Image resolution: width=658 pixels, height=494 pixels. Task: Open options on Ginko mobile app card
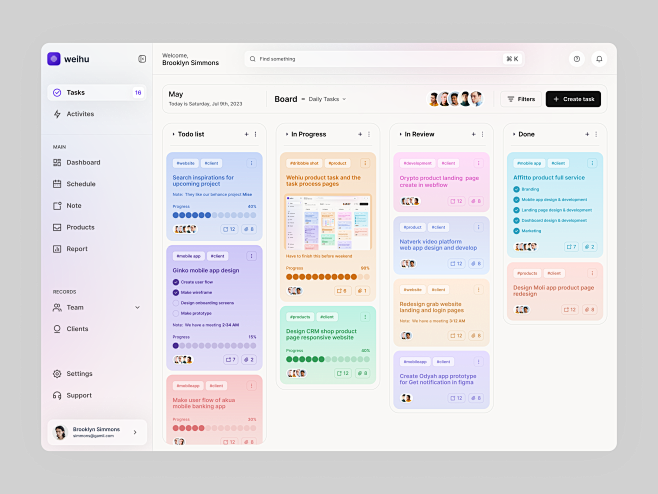251,256
